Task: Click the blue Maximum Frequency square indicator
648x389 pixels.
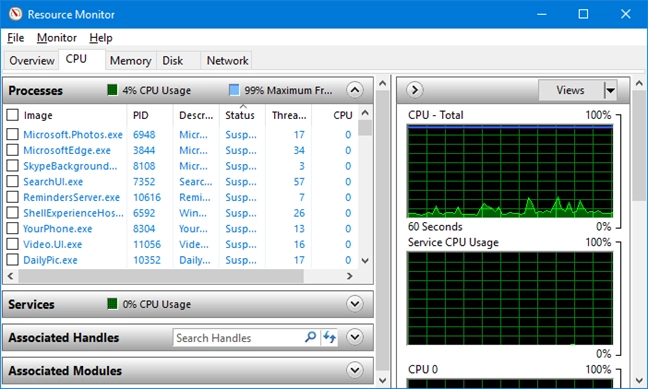Action: pyautogui.click(x=234, y=90)
